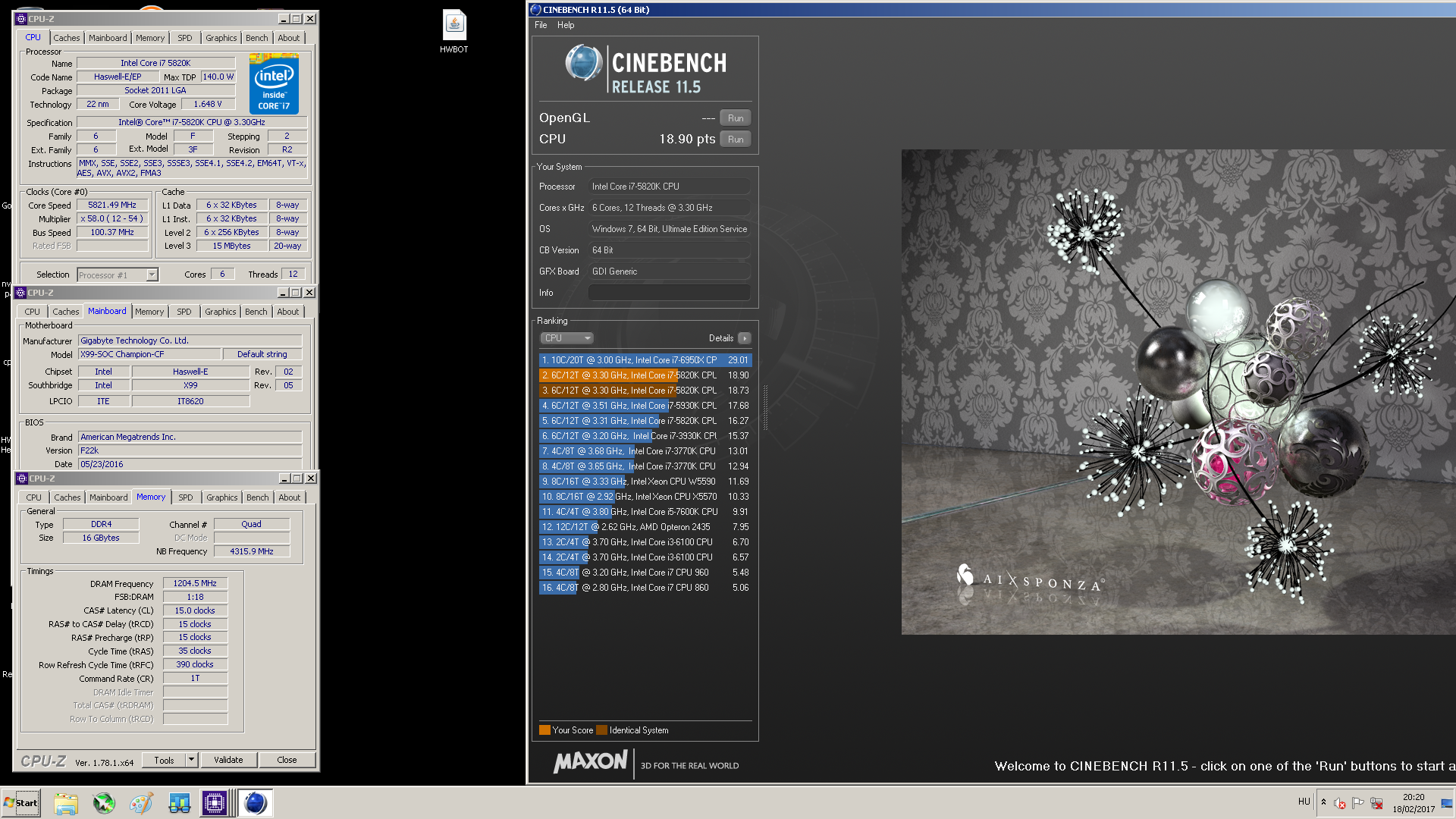Select ranking entry scoring 18.90
Viewport: 1456px width, 819px height.
[x=645, y=375]
